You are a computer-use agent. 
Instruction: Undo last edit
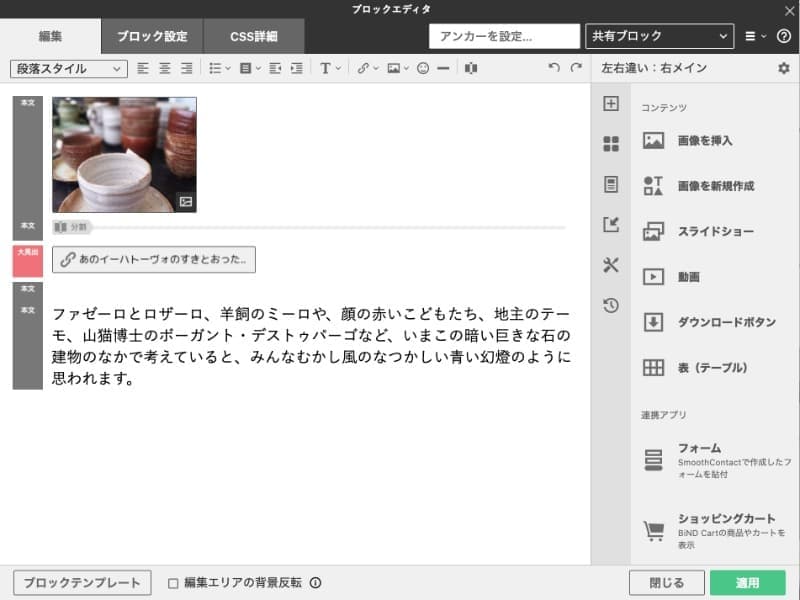pyautogui.click(x=554, y=67)
